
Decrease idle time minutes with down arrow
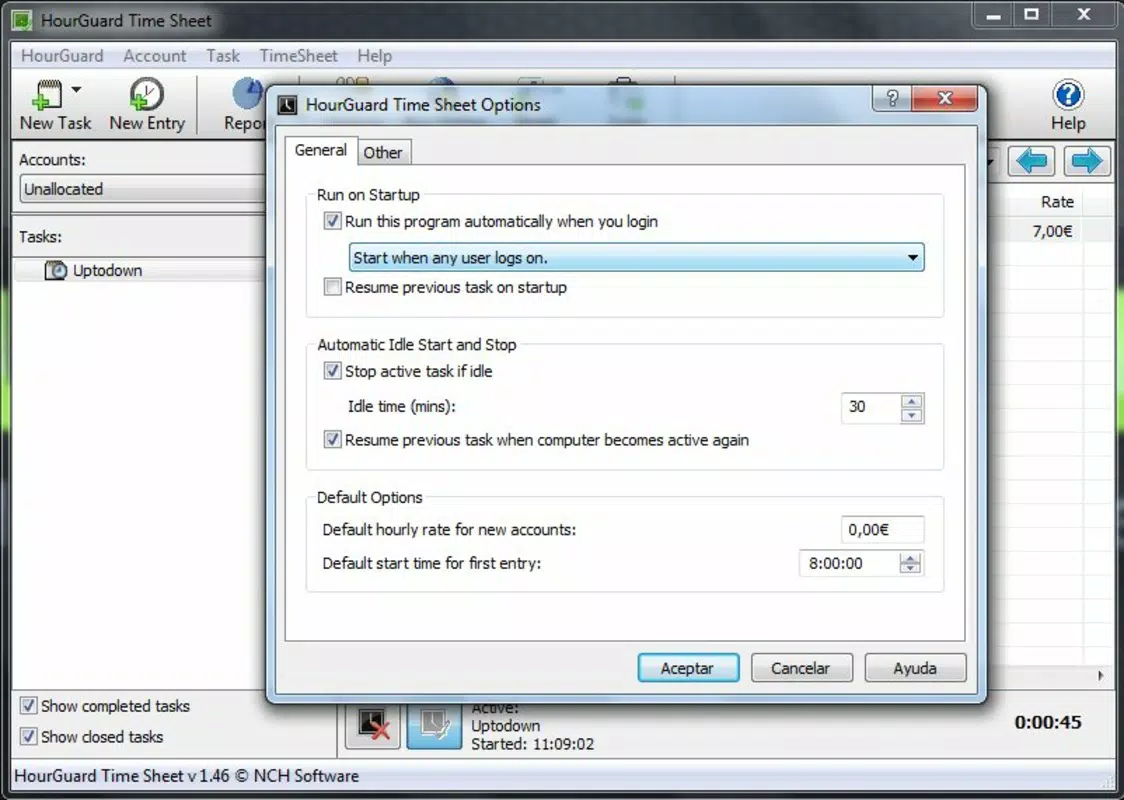pos(911,415)
